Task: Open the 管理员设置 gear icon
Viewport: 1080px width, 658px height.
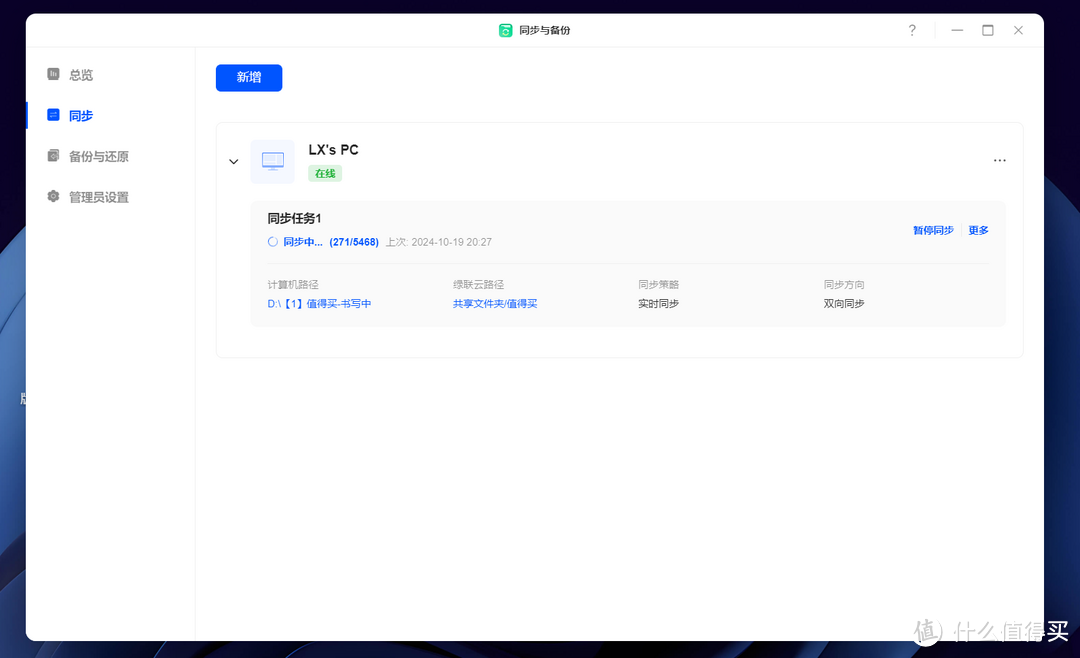Action: pos(53,196)
